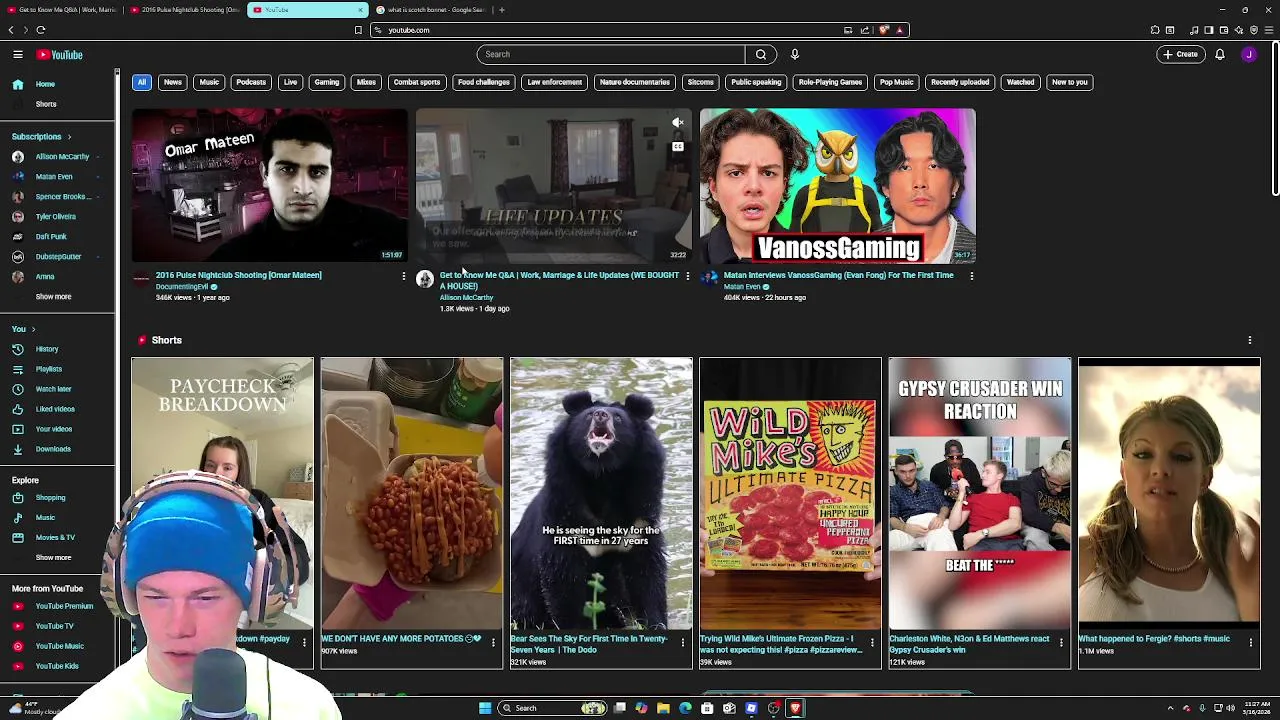
Task: Open Microsoft Edge from taskbar
Action: (685, 708)
